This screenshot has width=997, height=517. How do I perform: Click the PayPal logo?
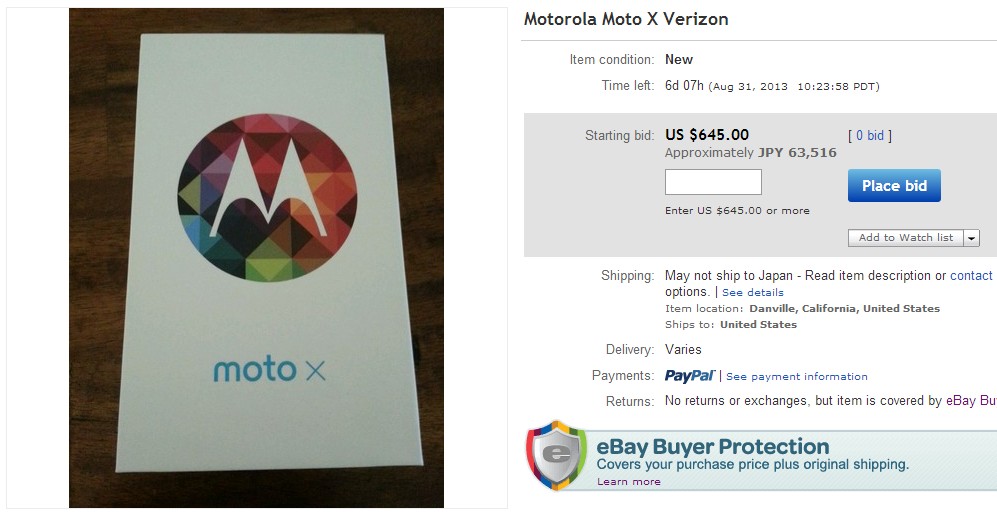[x=689, y=376]
